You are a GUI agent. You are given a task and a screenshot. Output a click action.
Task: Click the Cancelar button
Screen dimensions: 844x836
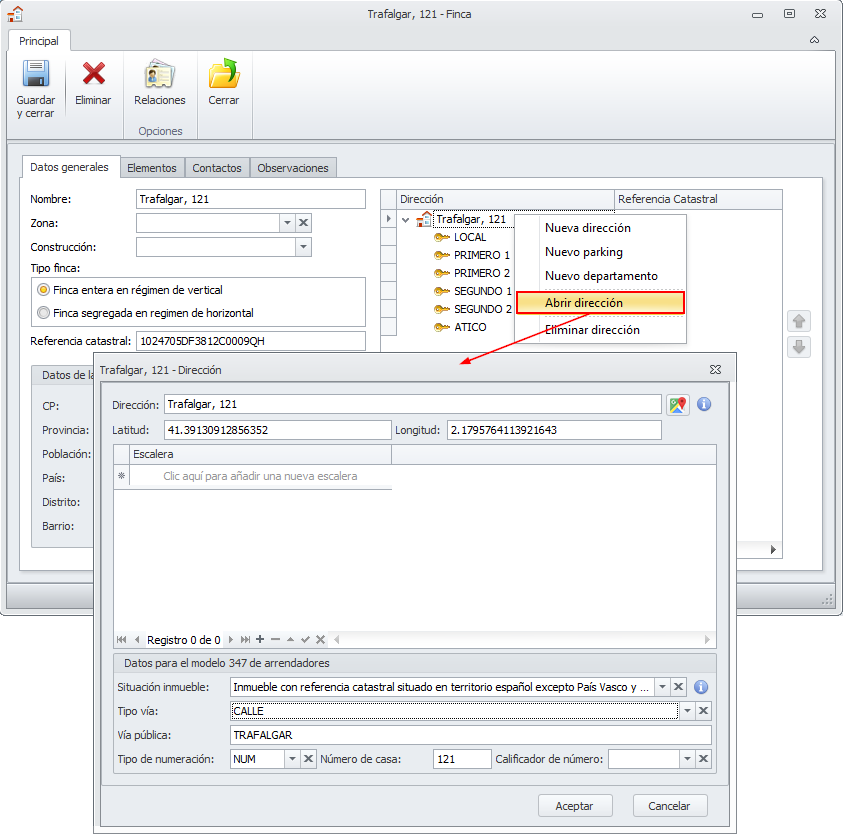point(670,806)
